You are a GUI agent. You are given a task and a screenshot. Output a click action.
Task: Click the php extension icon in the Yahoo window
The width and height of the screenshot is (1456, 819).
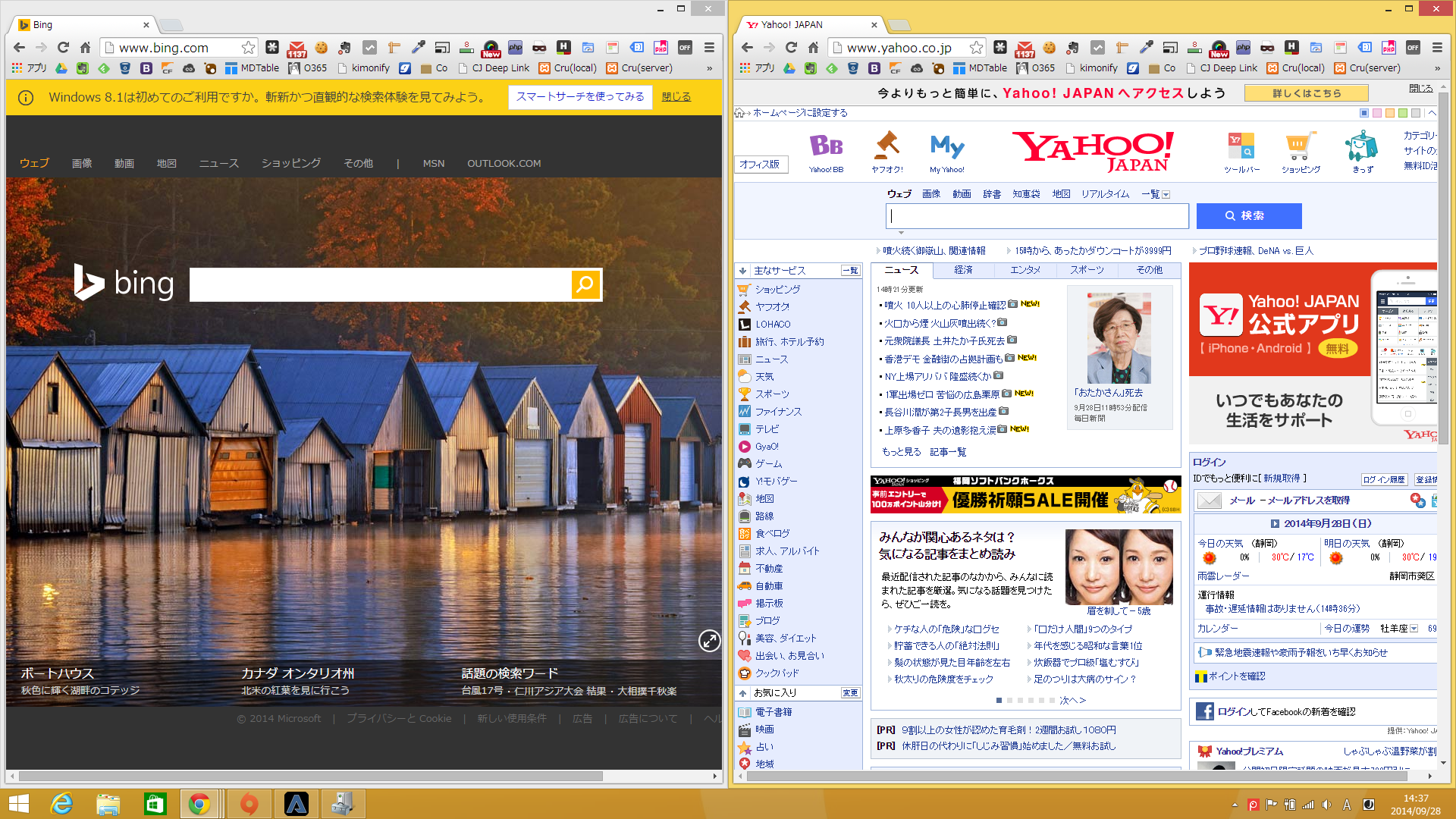click(x=1243, y=48)
